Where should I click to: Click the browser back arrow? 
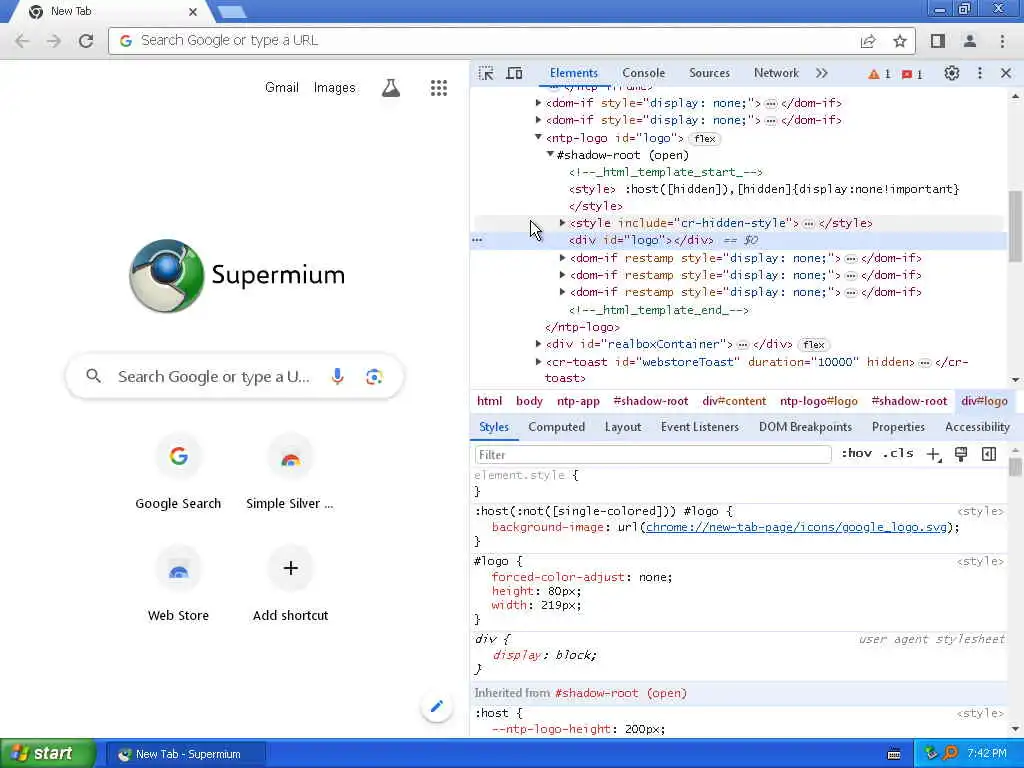coord(22,41)
